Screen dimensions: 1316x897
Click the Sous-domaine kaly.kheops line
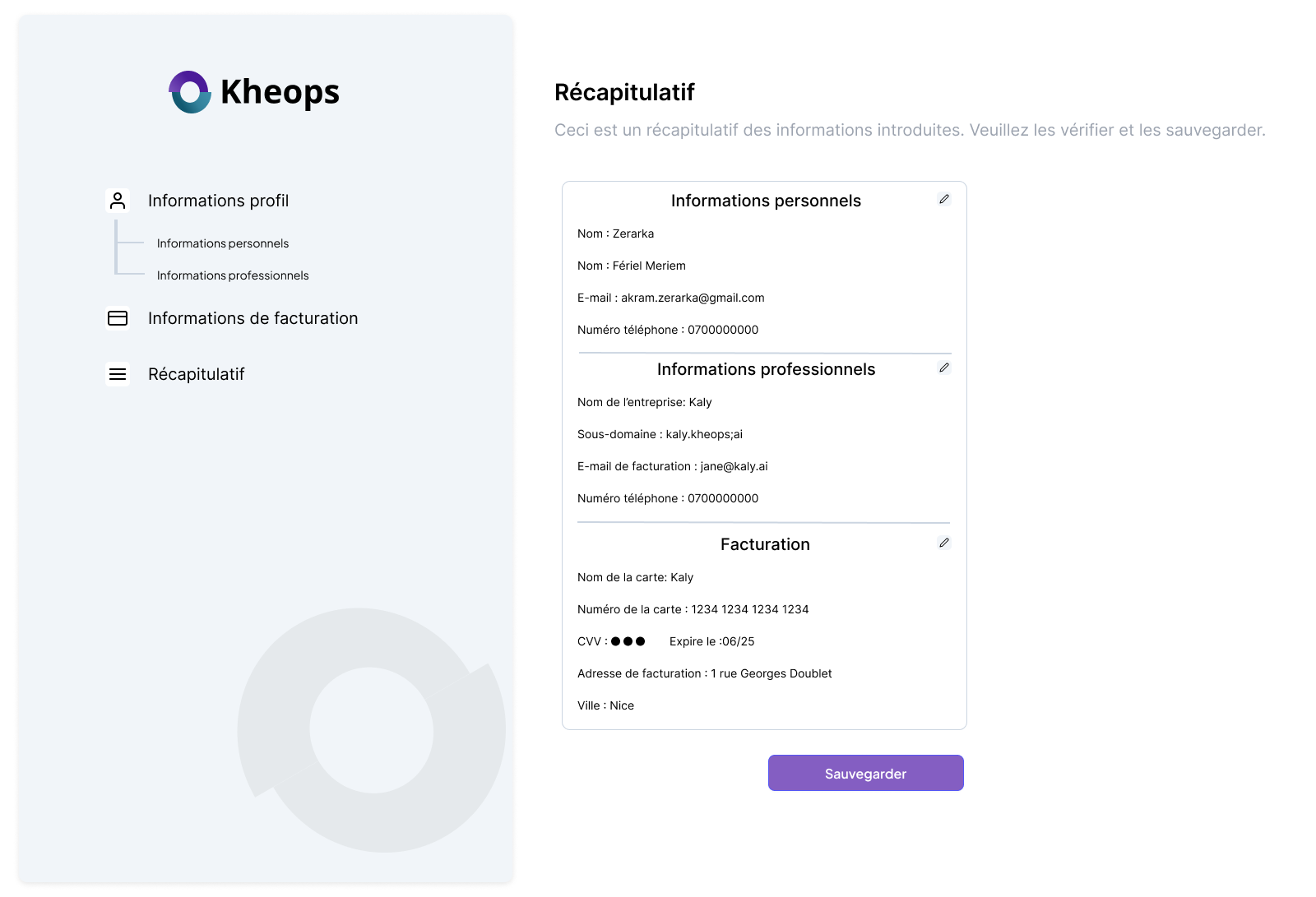[660, 434]
